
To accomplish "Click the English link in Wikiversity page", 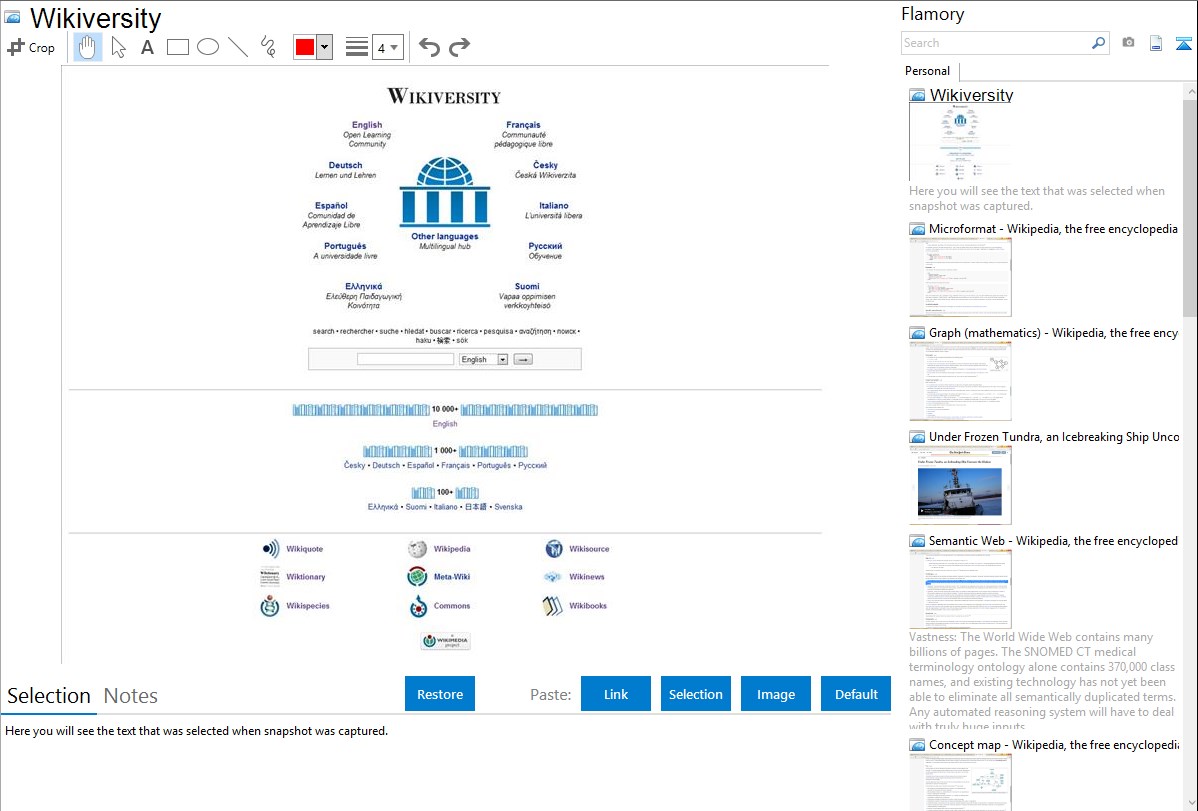I will point(367,125).
